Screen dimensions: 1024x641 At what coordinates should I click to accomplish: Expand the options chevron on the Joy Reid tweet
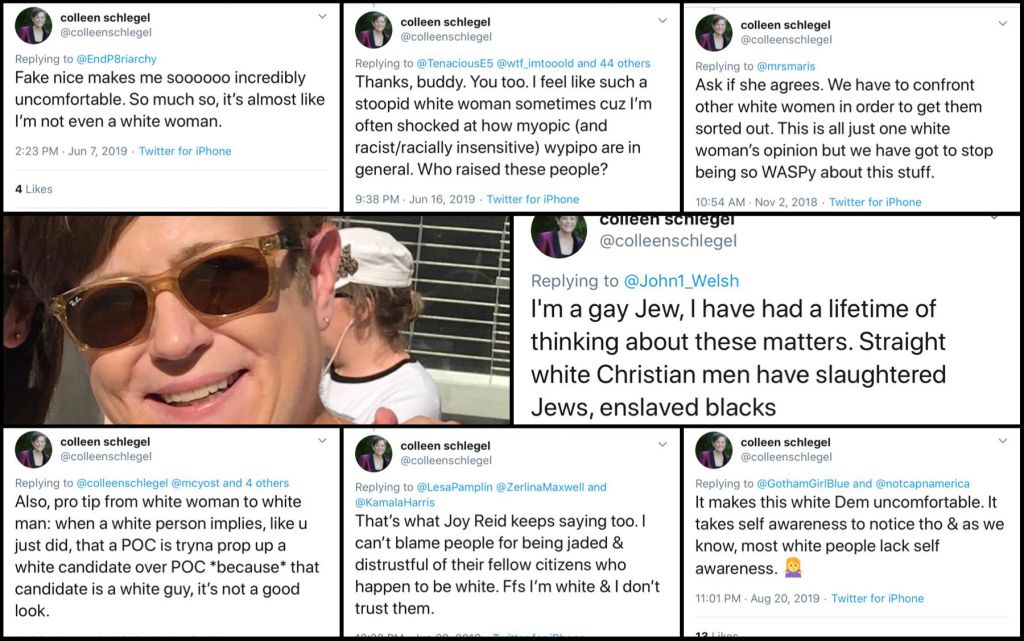pyautogui.click(x=663, y=441)
